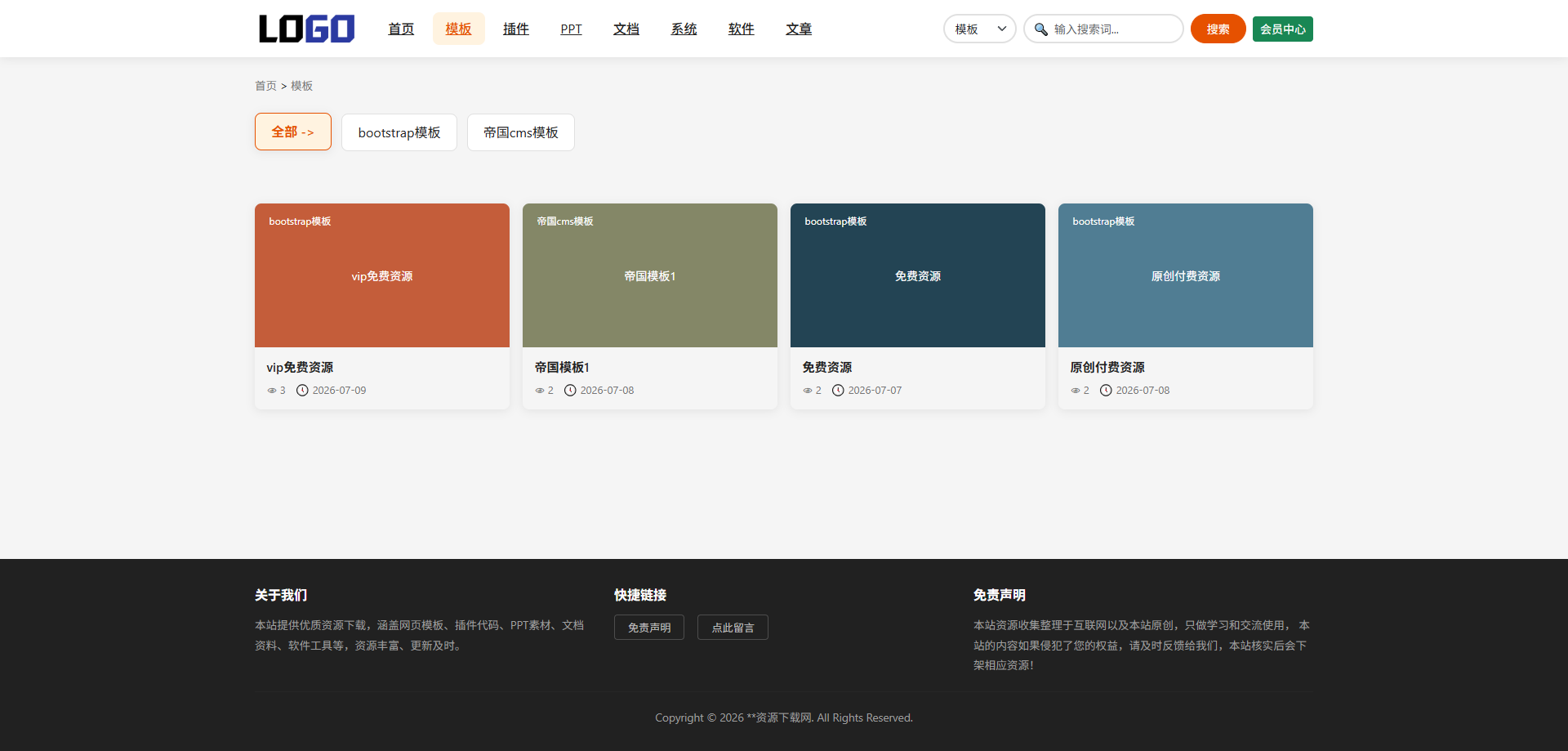
Task: Open the 帝国模板1 olive thumbnail
Action: point(650,275)
